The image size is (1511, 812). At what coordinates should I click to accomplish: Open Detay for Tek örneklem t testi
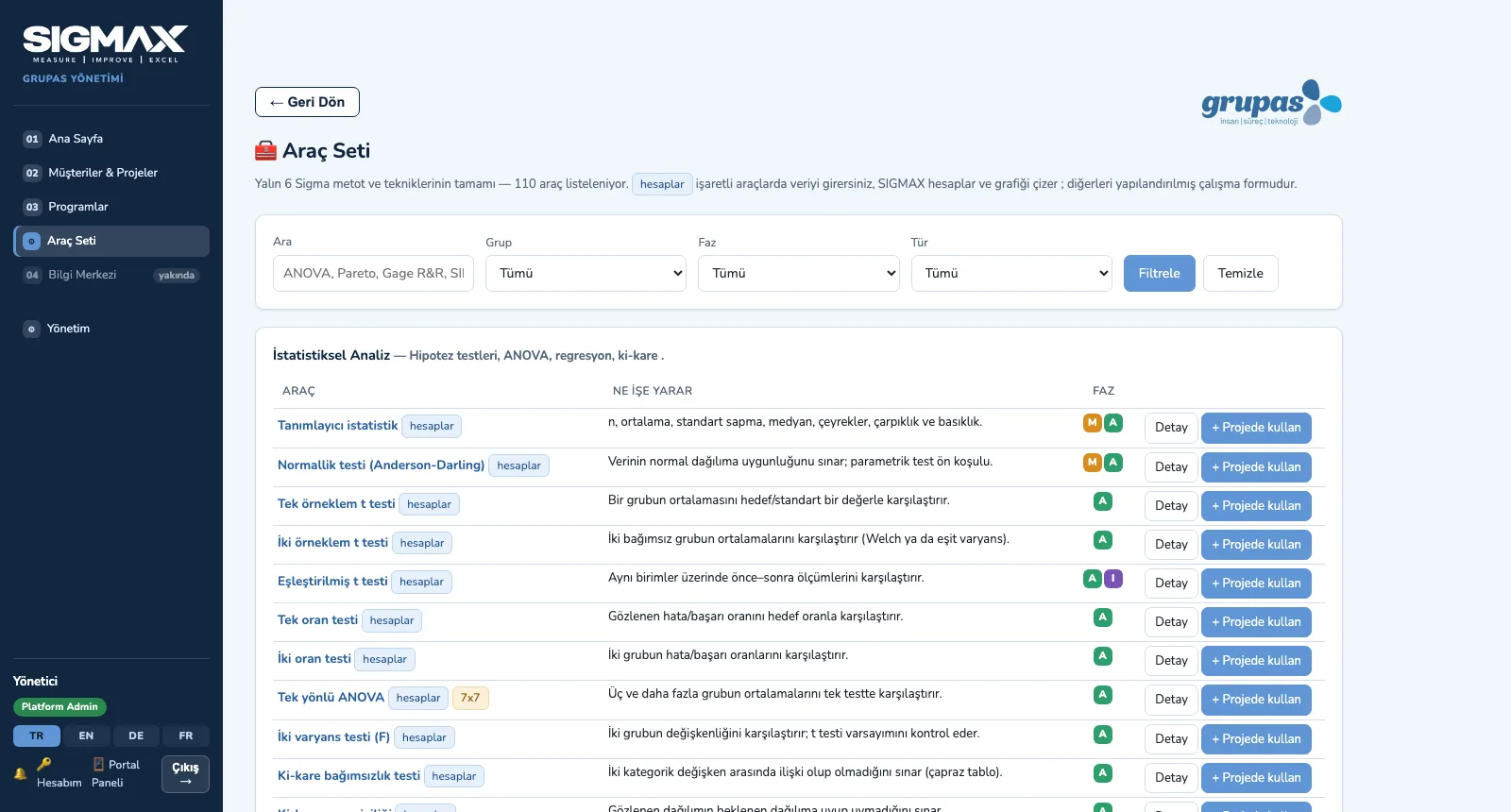click(x=1171, y=506)
